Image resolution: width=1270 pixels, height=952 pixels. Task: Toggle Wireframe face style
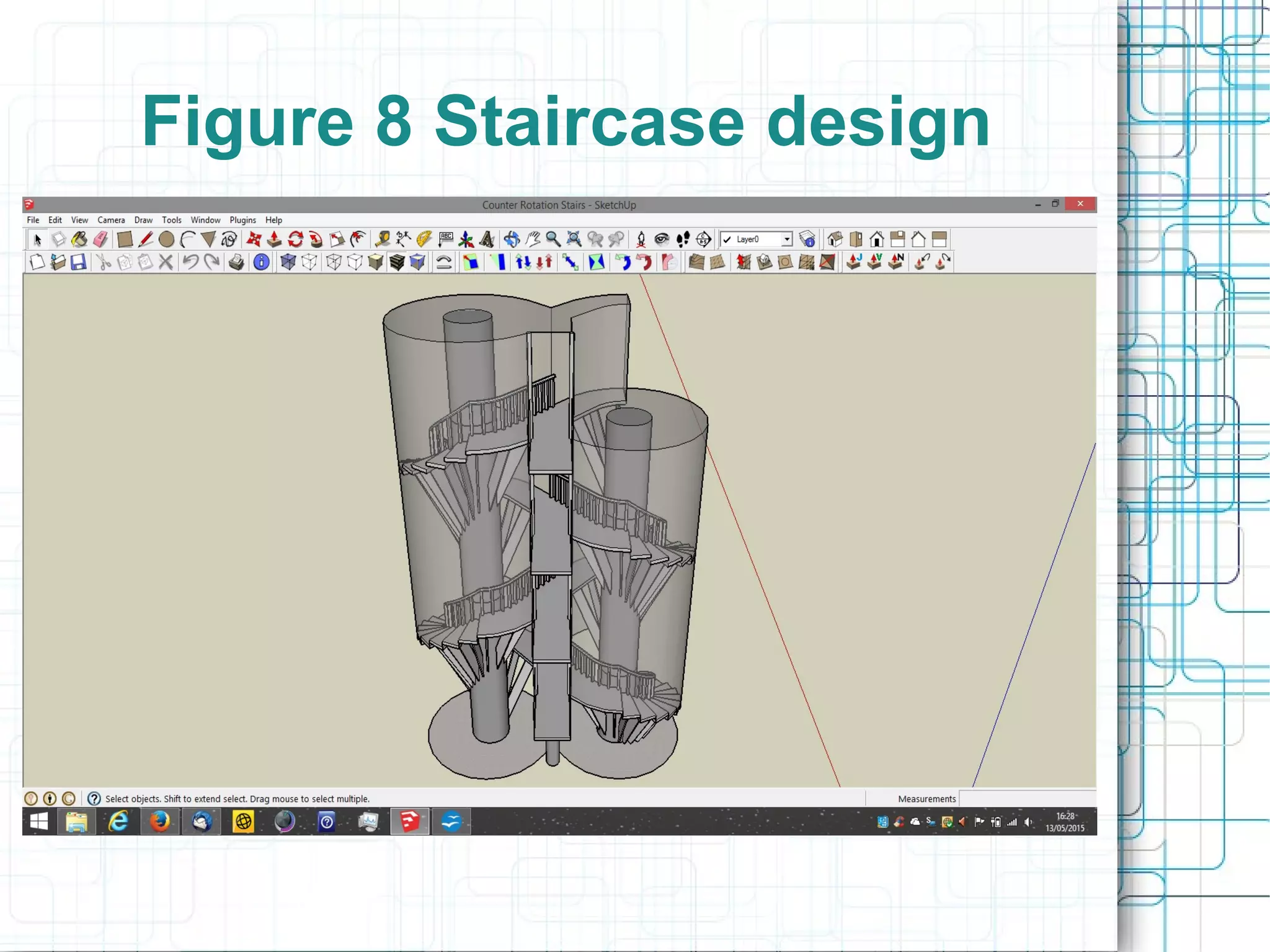[334, 262]
